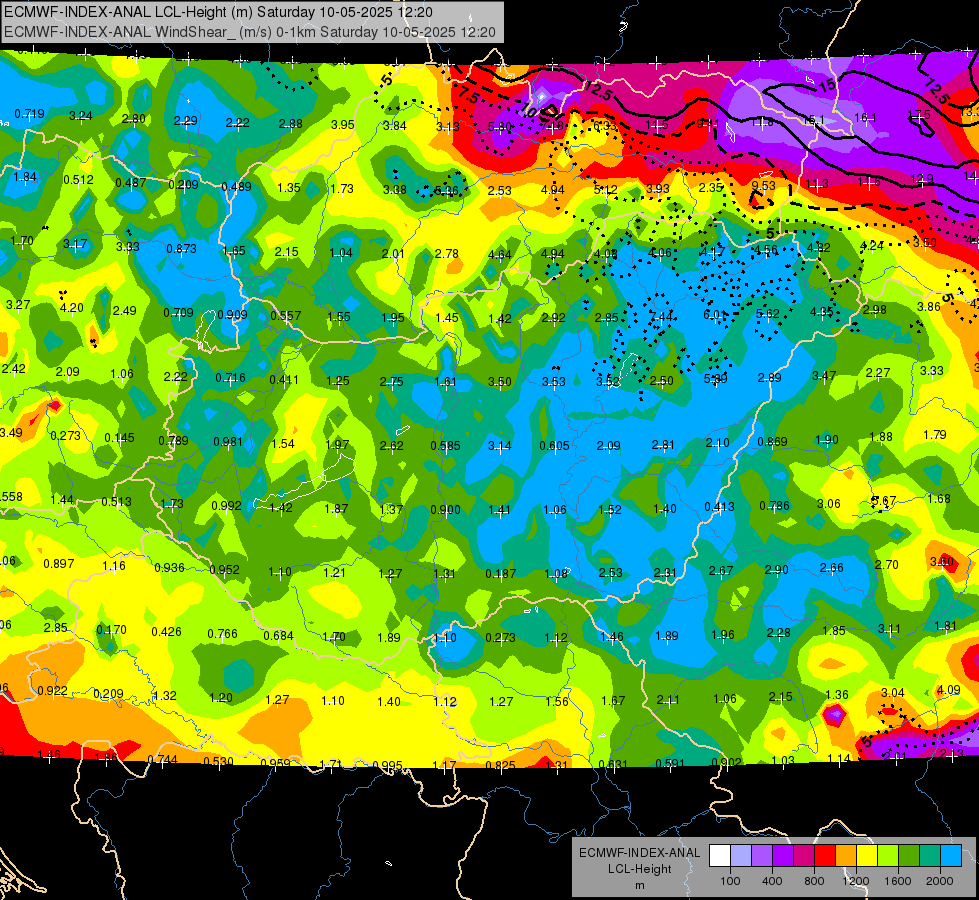Click the shear value 4.09
This screenshot has width=979, height=900.
pyautogui.click(x=948, y=690)
